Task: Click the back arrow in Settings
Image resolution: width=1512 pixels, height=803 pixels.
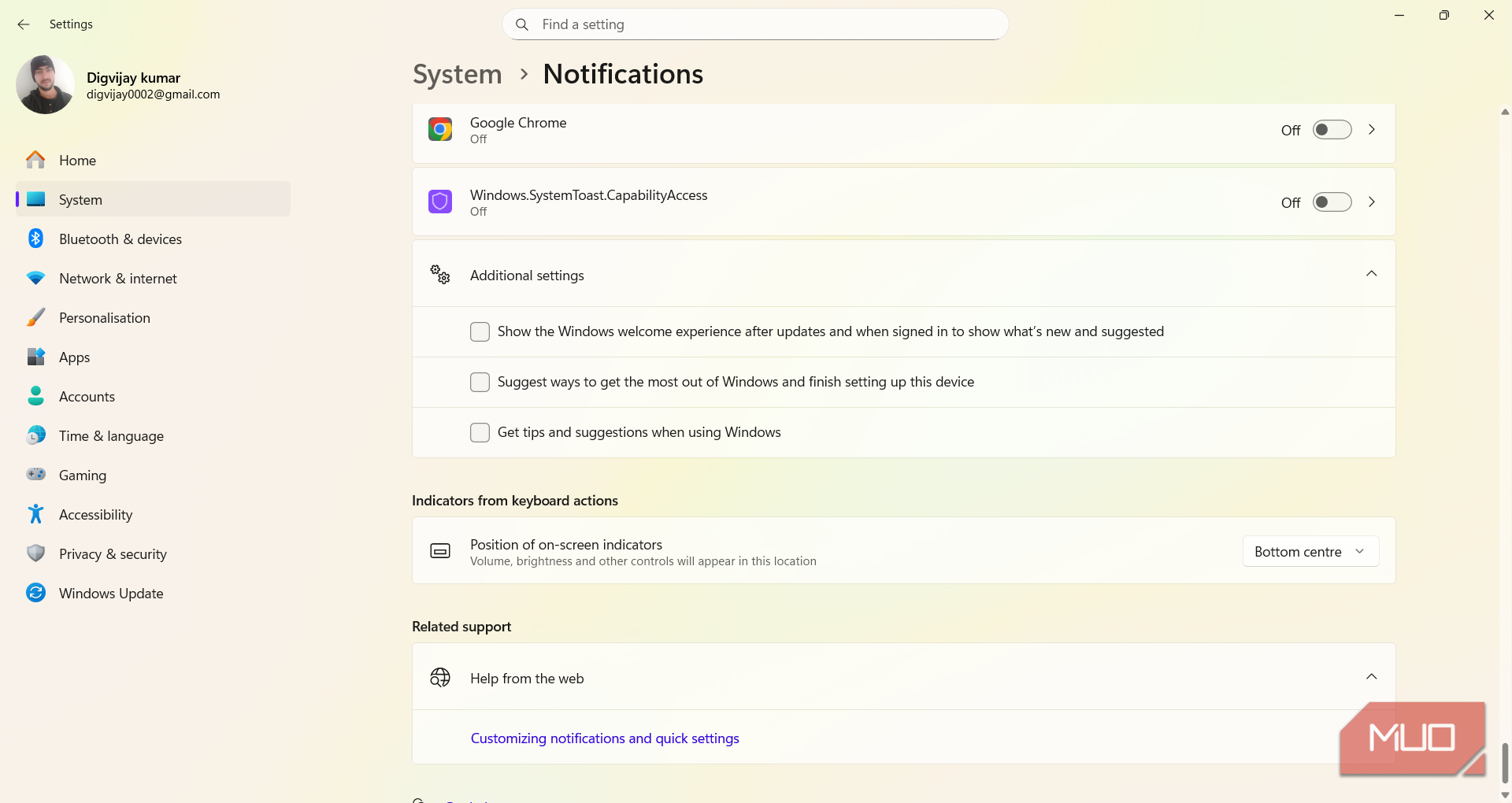Action: point(24,24)
